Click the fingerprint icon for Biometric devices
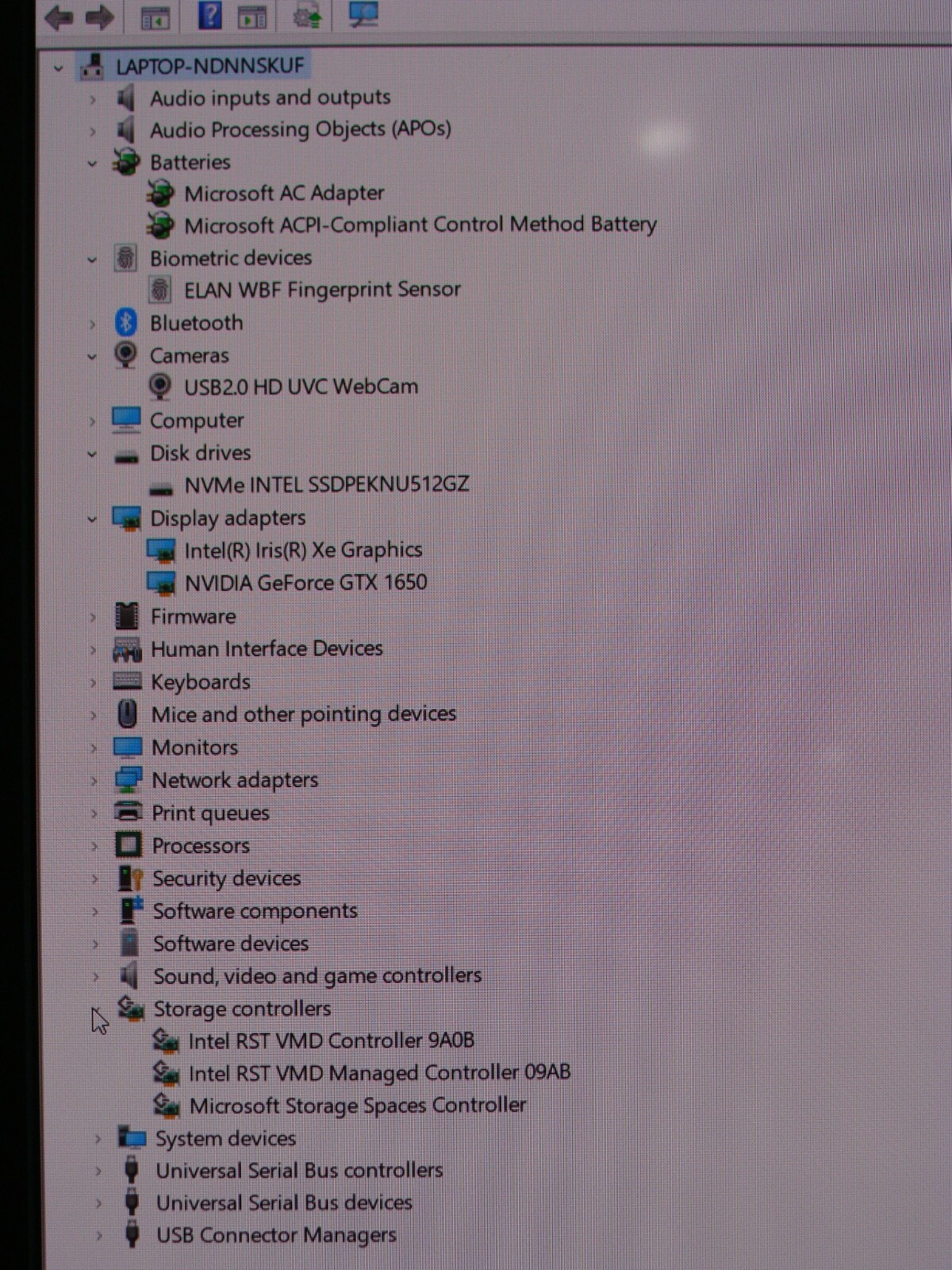This screenshot has height=1270, width=952. [x=125, y=258]
